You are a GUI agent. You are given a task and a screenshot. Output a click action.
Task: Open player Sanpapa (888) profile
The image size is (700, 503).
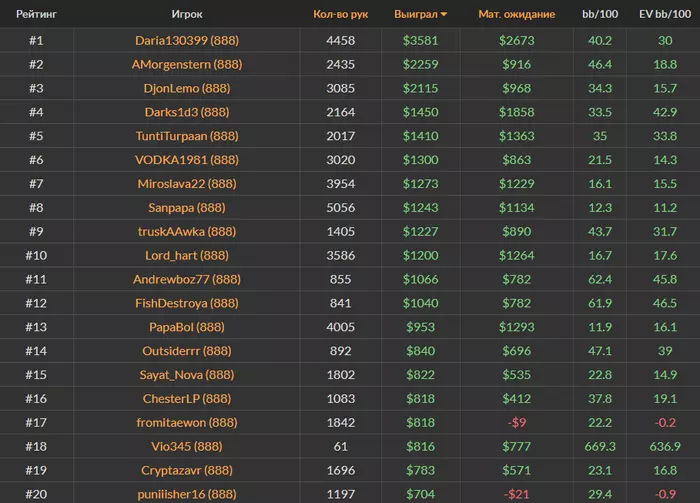[187, 208]
